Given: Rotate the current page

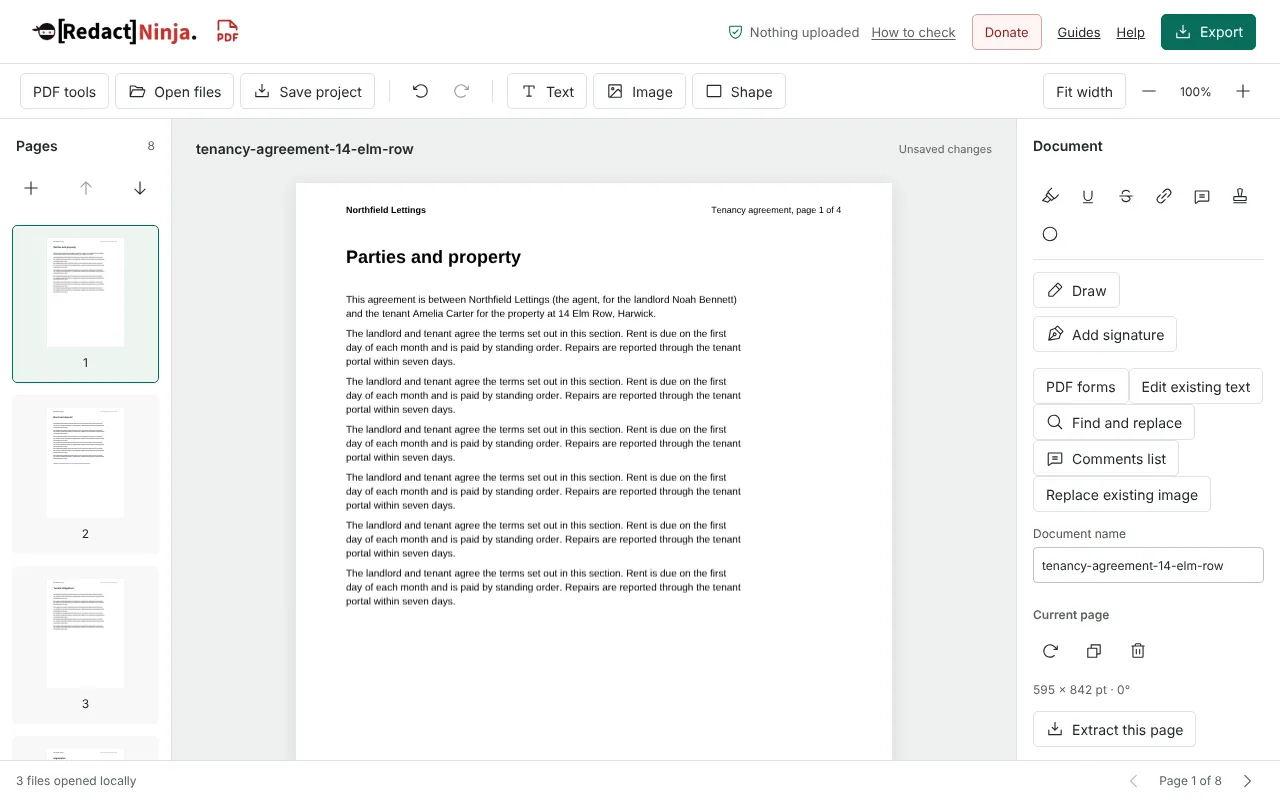Looking at the screenshot, I should coord(1050,651).
